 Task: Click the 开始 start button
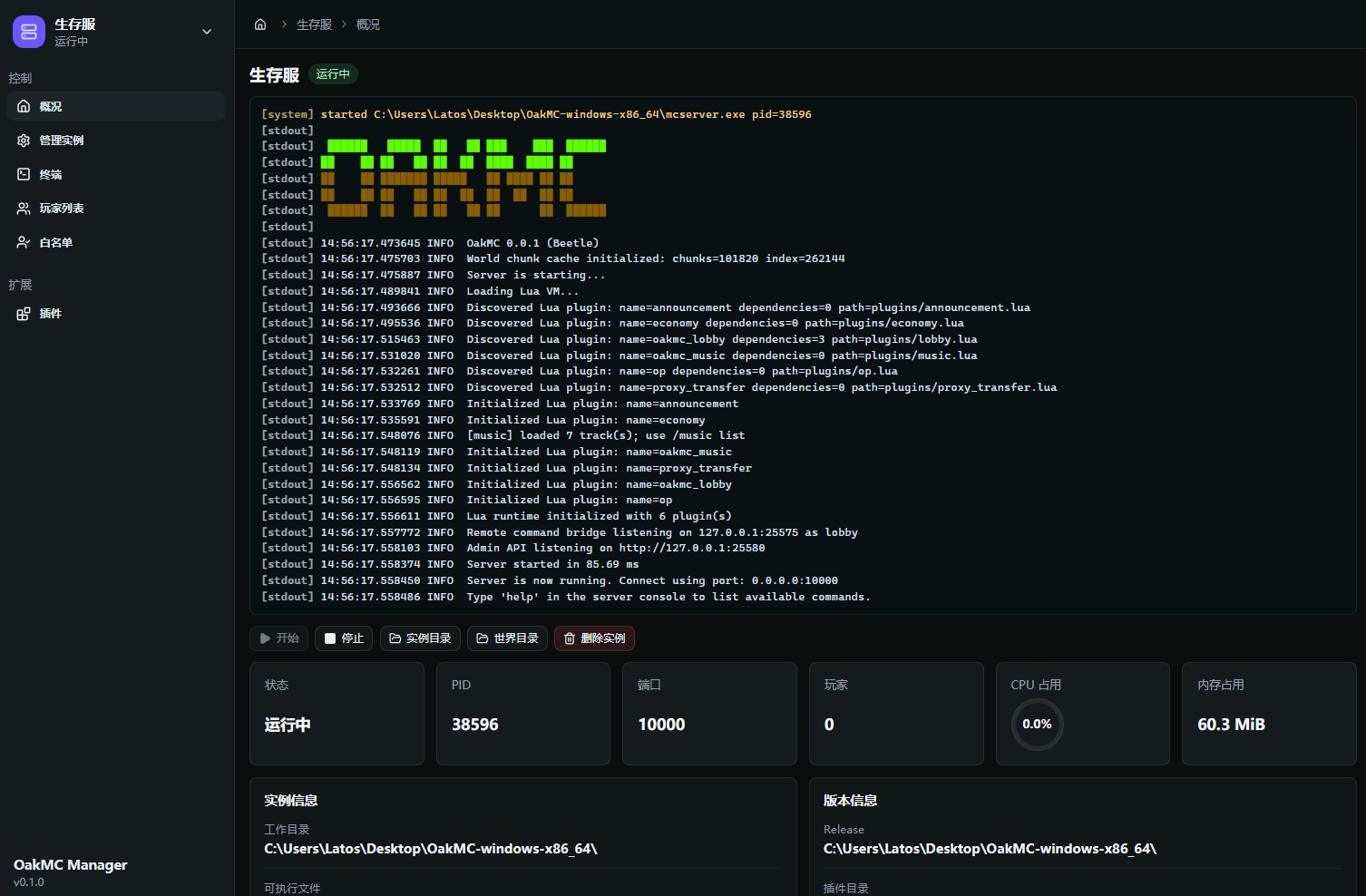(x=278, y=638)
